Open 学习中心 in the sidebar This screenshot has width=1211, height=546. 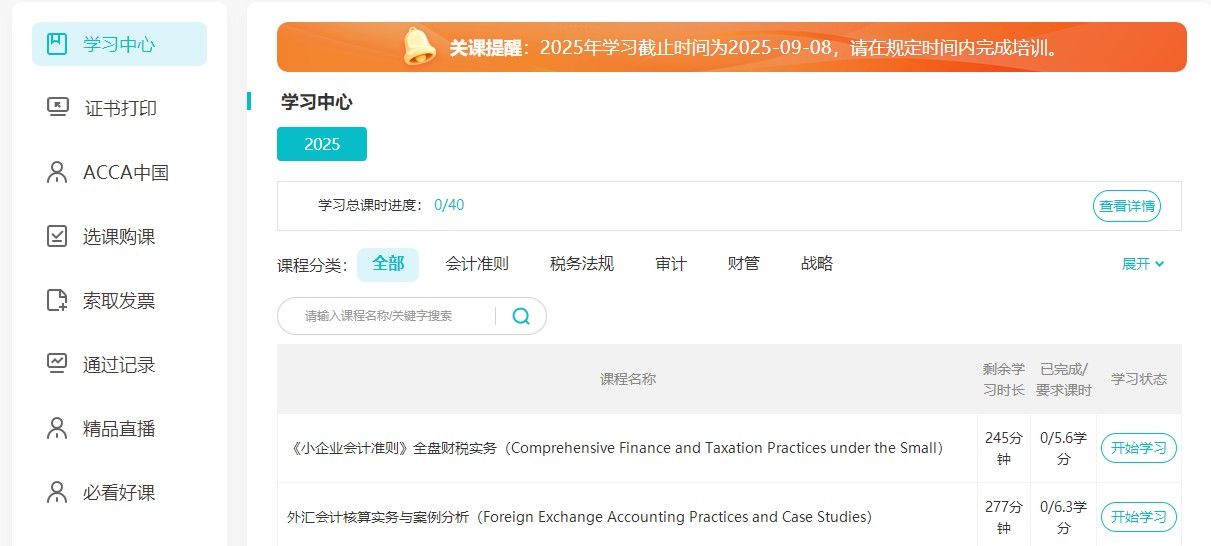click(119, 44)
